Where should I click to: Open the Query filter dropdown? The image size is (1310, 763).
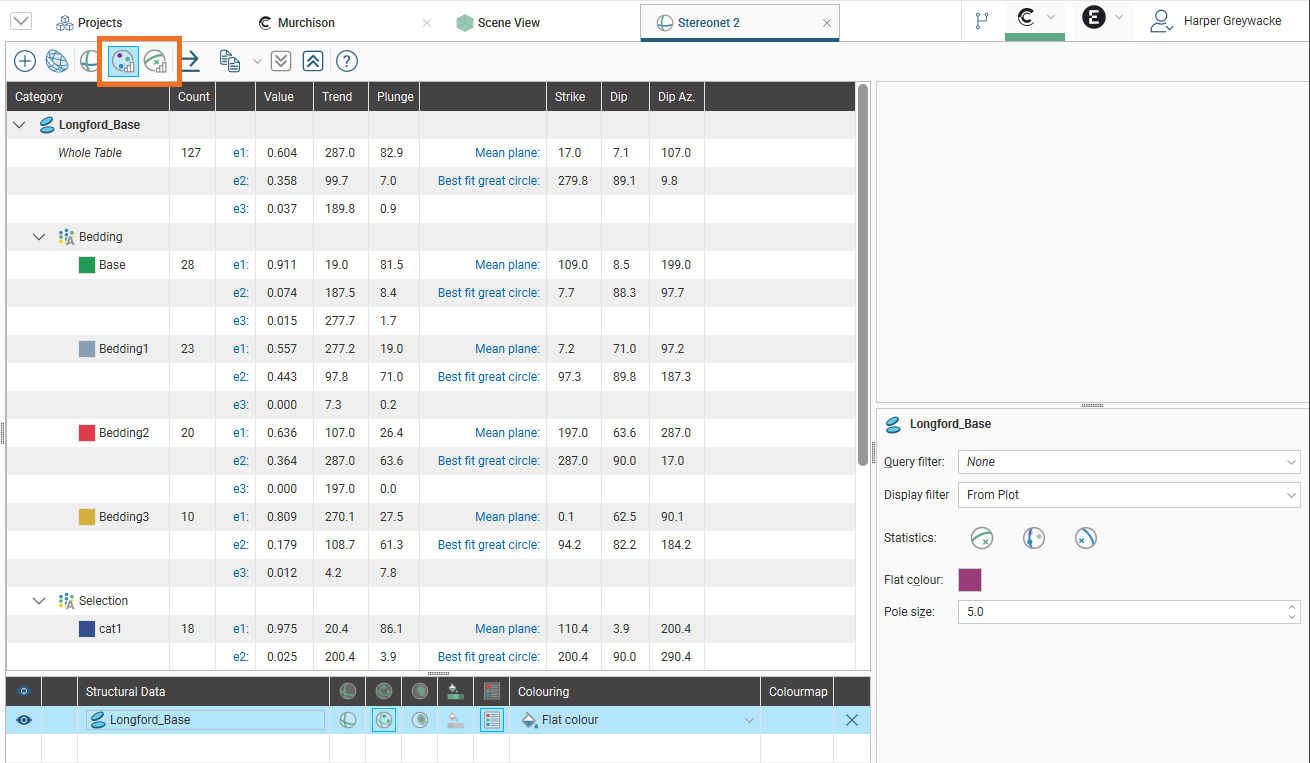click(x=1128, y=462)
